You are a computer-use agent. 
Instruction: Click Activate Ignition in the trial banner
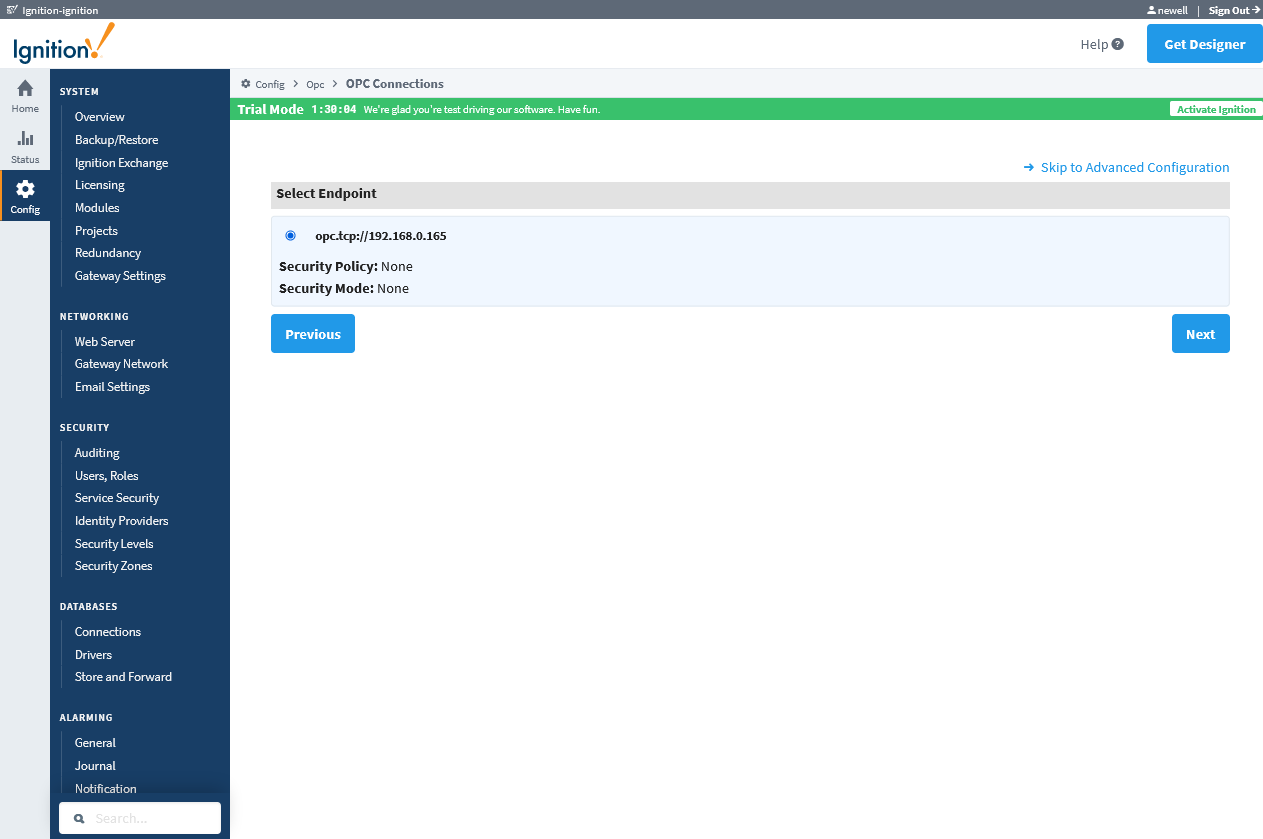click(x=1215, y=109)
